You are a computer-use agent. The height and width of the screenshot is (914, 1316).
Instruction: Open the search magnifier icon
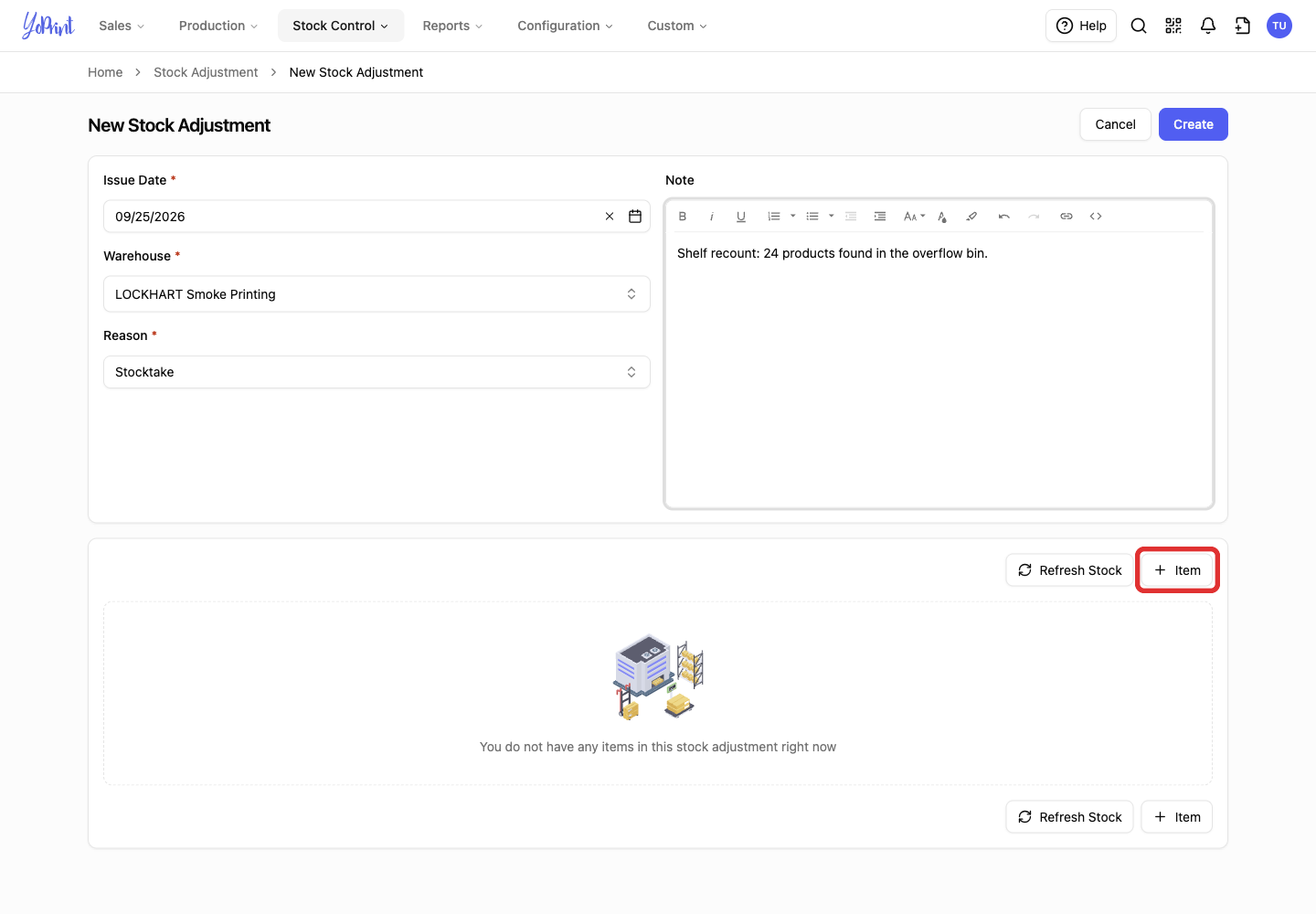pyautogui.click(x=1139, y=26)
